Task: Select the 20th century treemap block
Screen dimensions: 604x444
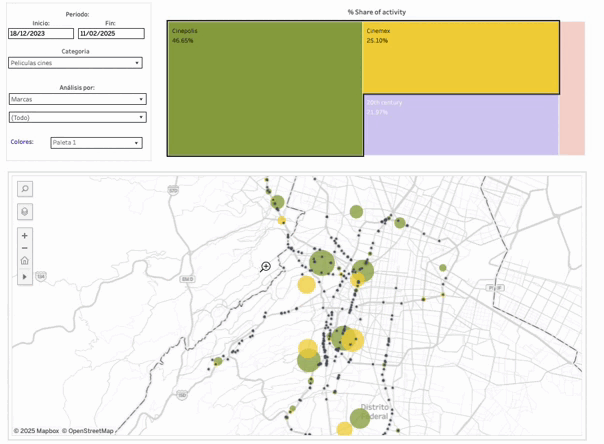Action: [x=461, y=125]
